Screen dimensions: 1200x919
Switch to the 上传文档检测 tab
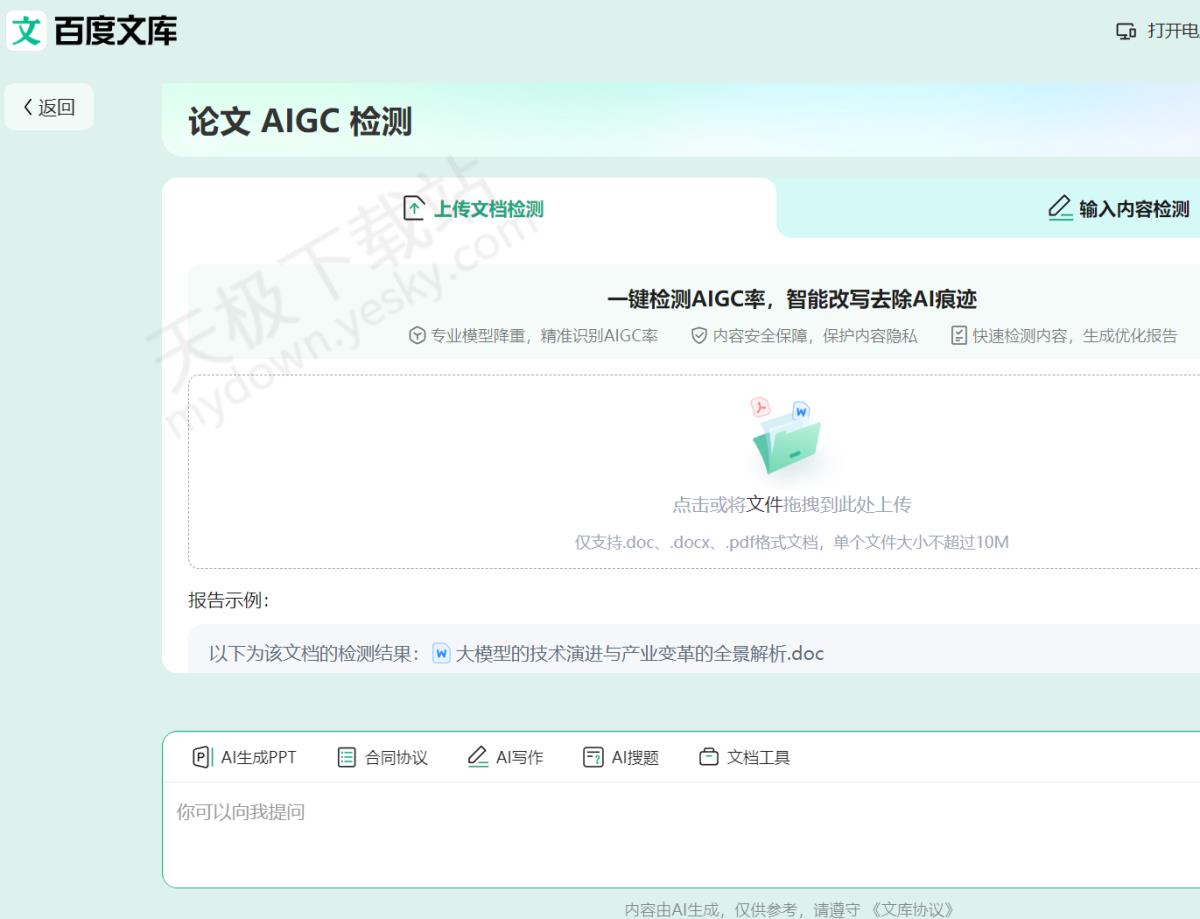click(473, 209)
